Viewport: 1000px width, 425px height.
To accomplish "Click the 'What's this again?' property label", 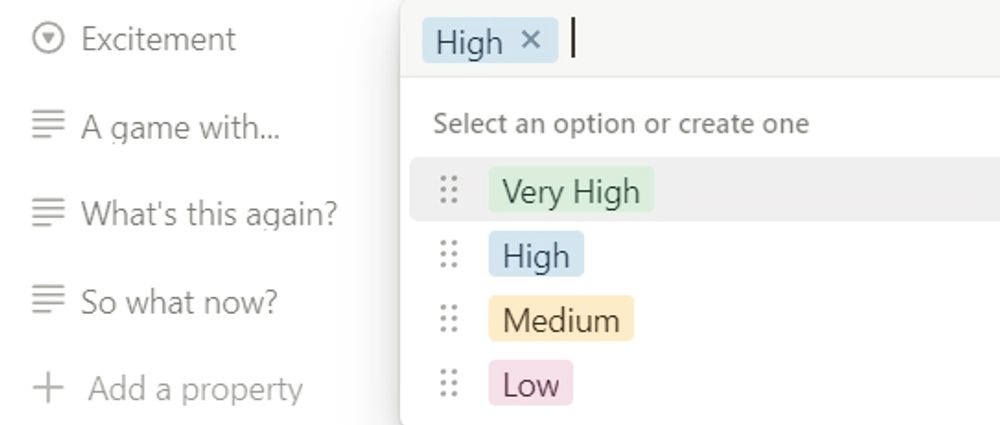I will (209, 213).
